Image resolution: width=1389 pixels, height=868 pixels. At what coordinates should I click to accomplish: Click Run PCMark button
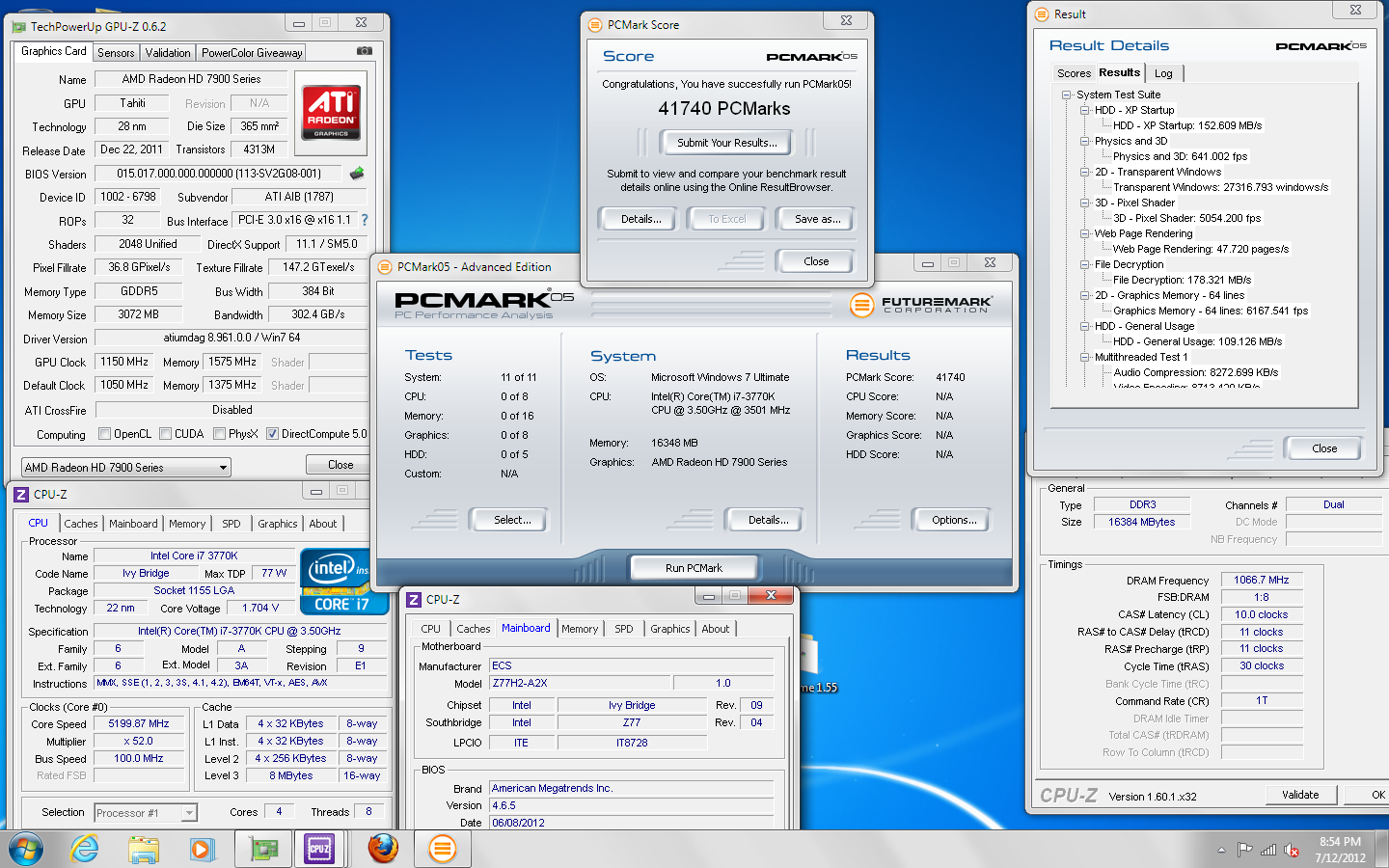(694, 568)
